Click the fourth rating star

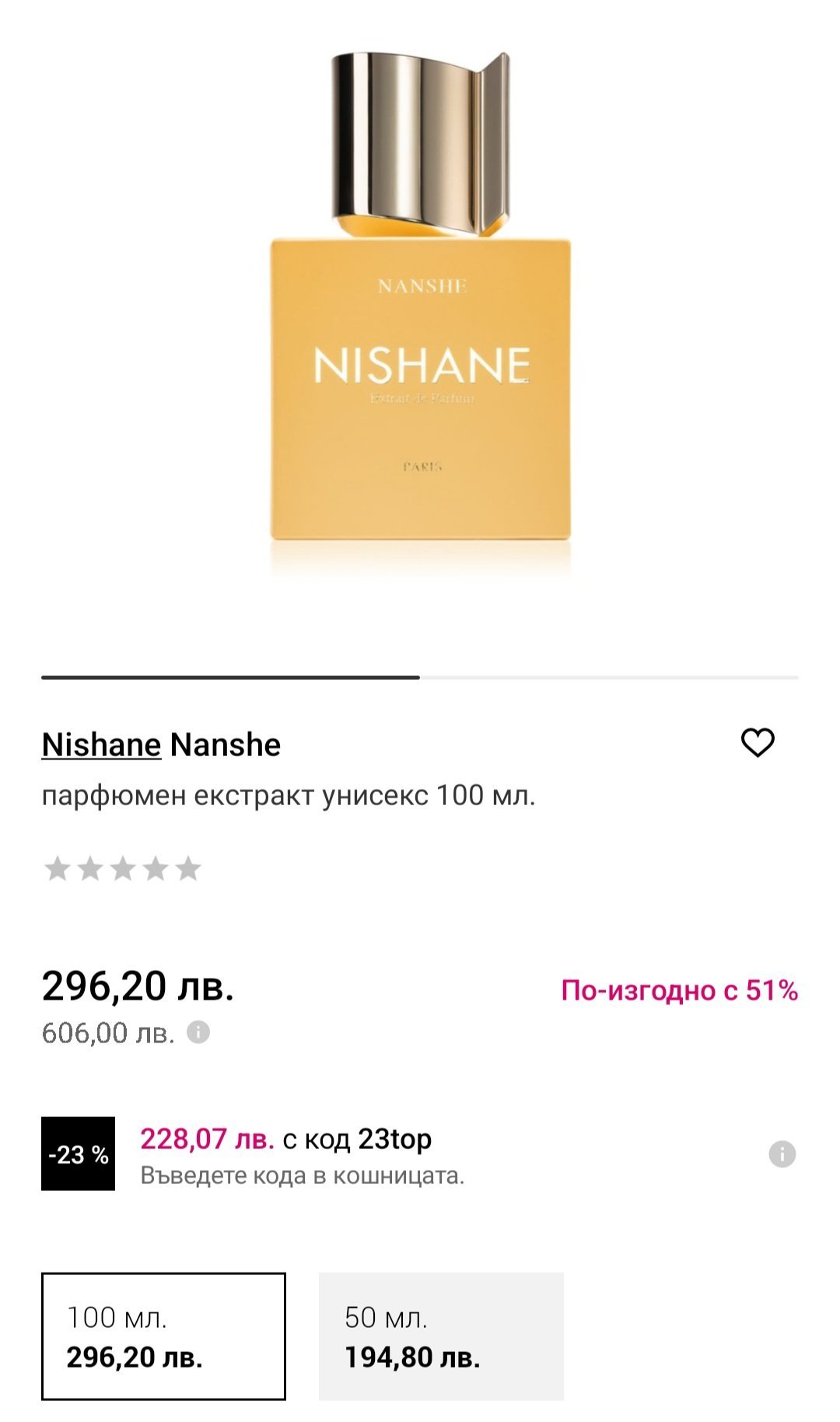pos(156,868)
